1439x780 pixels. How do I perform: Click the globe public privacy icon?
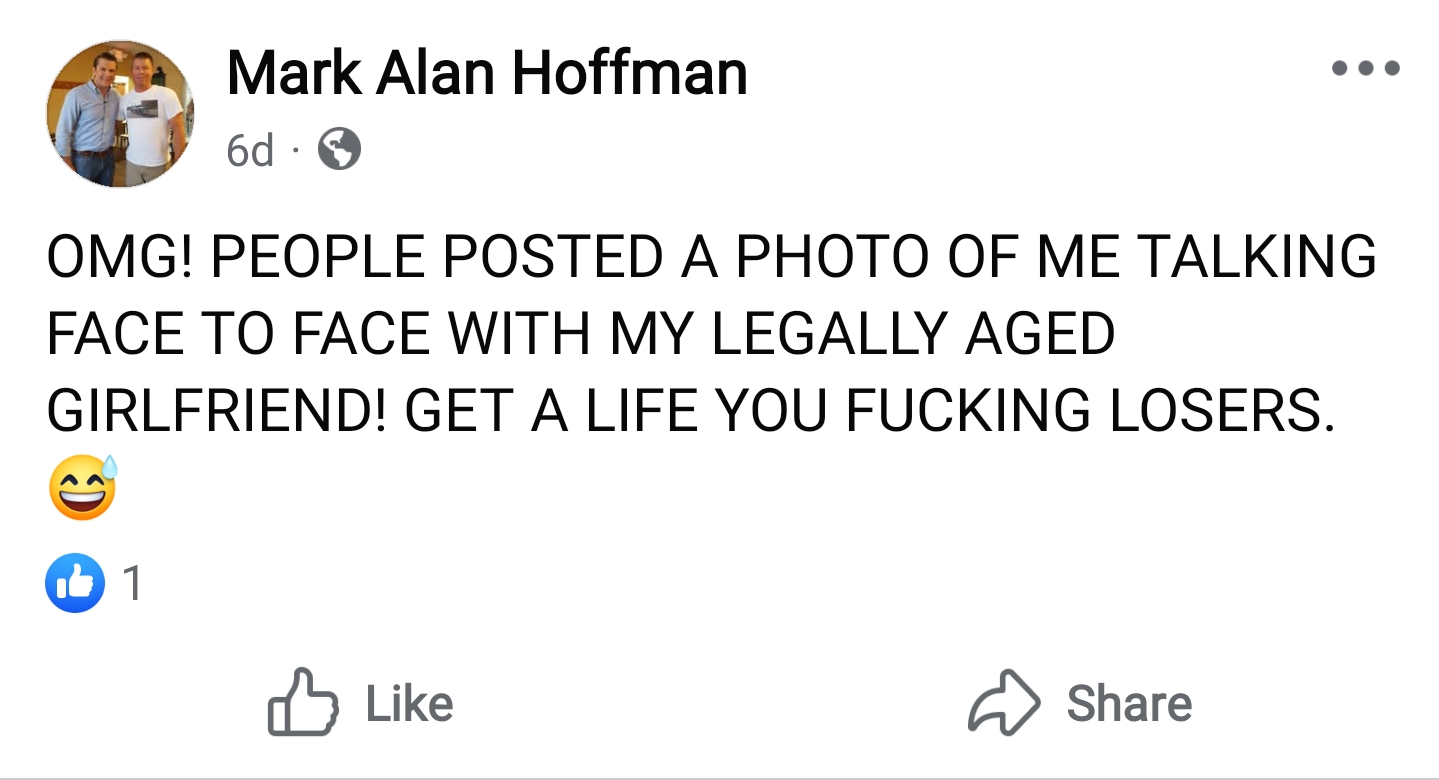(x=339, y=151)
